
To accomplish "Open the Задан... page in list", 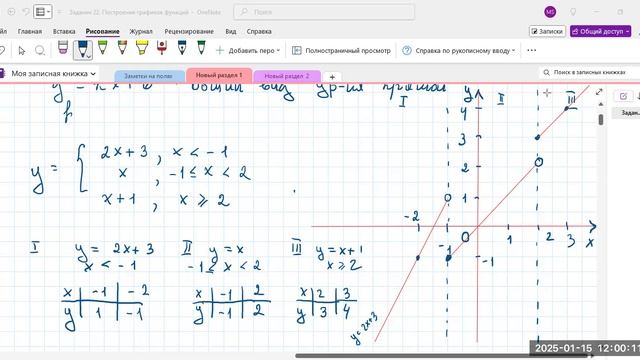I will point(629,113).
